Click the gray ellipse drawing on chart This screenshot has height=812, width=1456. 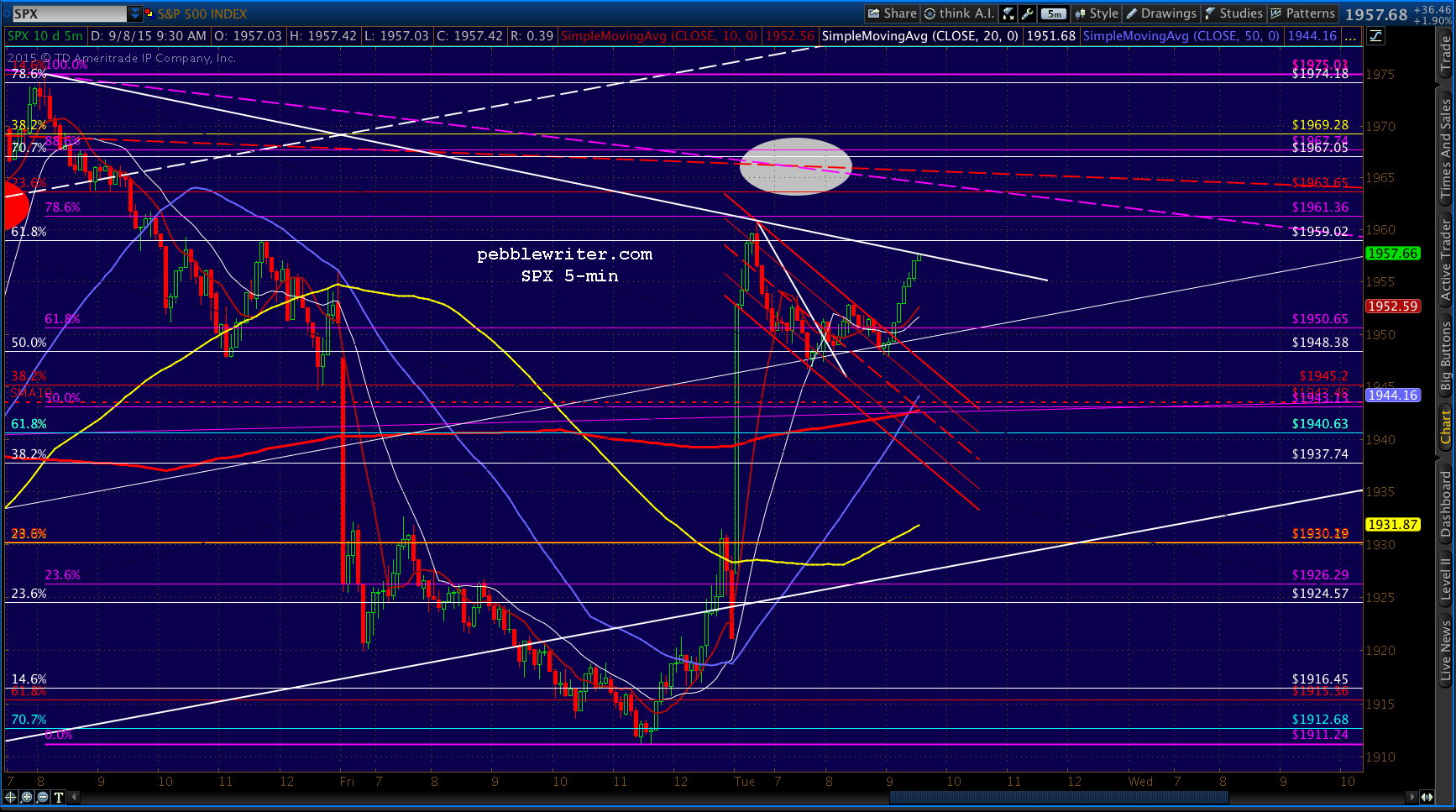pos(795,166)
